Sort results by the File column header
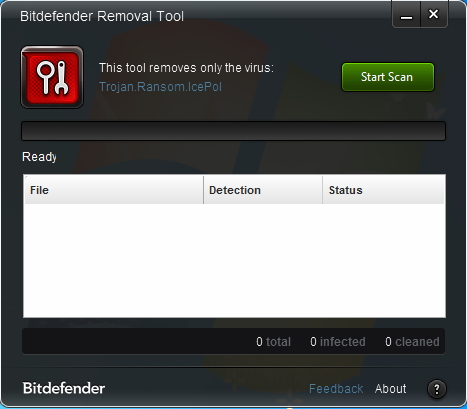 (114, 190)
